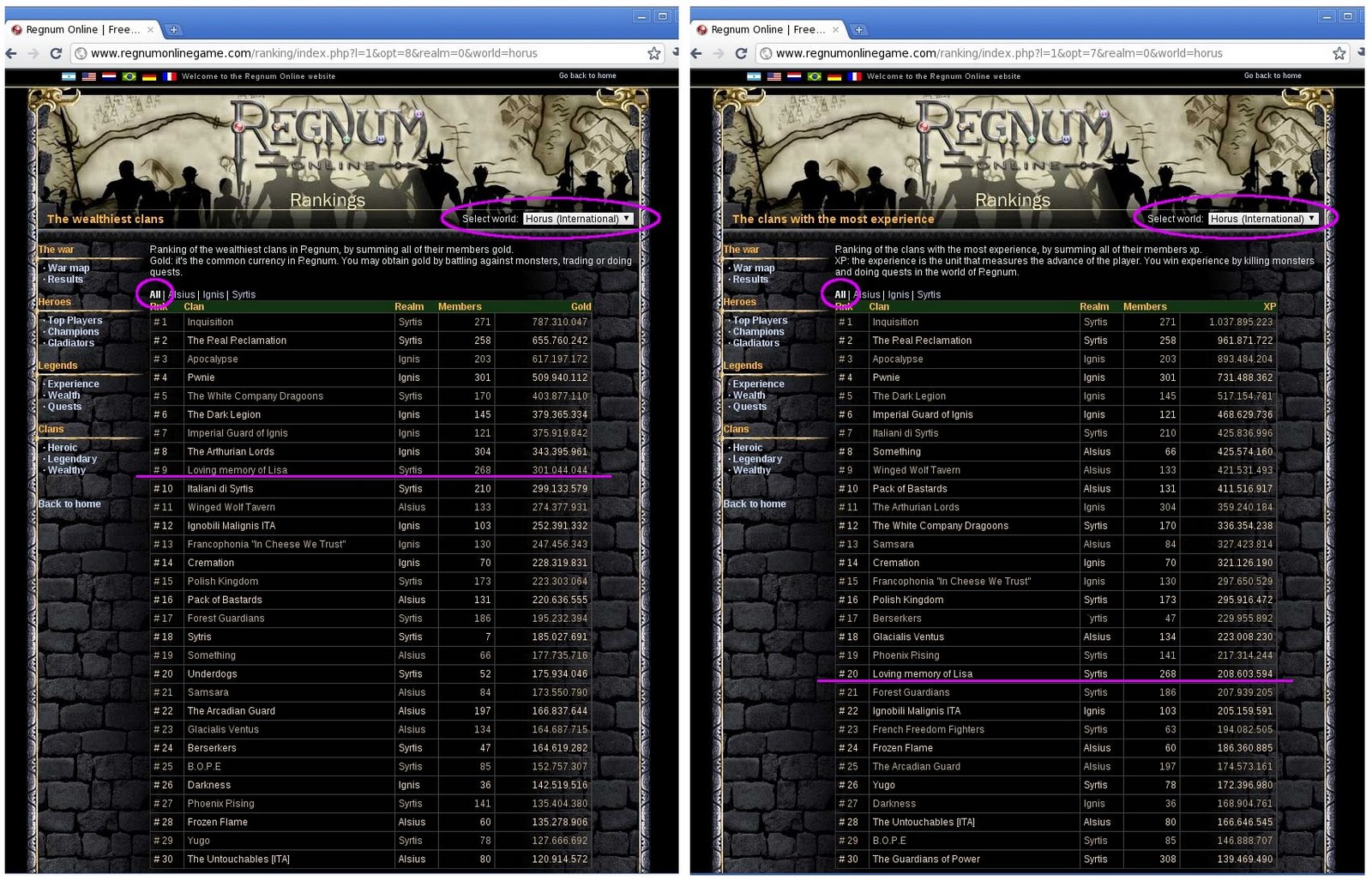The height and width of the screenshot is (881, 1372).
Task: Go back in the left browser window
Action: (12, 53)
